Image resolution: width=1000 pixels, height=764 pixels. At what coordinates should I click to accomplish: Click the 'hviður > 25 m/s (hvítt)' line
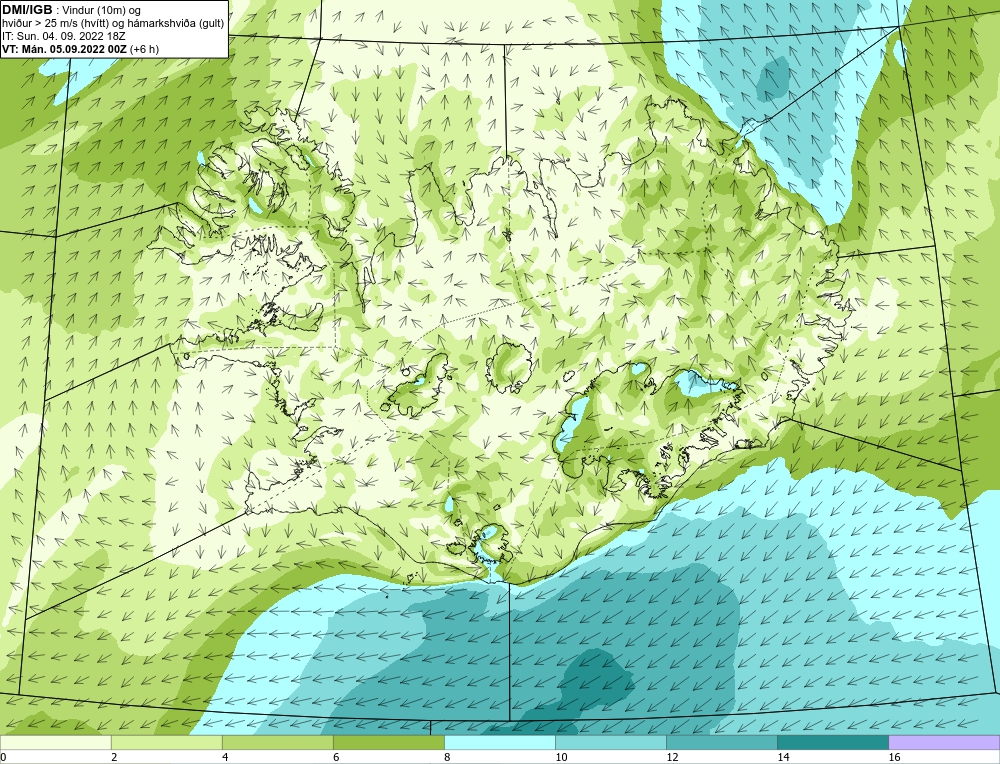click(x=114, y=24)
